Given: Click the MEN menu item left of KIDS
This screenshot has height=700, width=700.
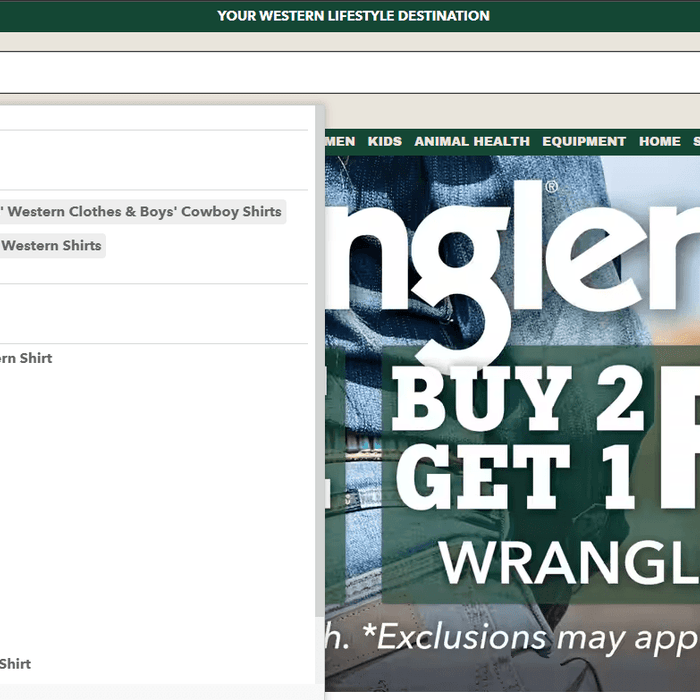Looking at the screenshot, I should (x=340, y=142).
